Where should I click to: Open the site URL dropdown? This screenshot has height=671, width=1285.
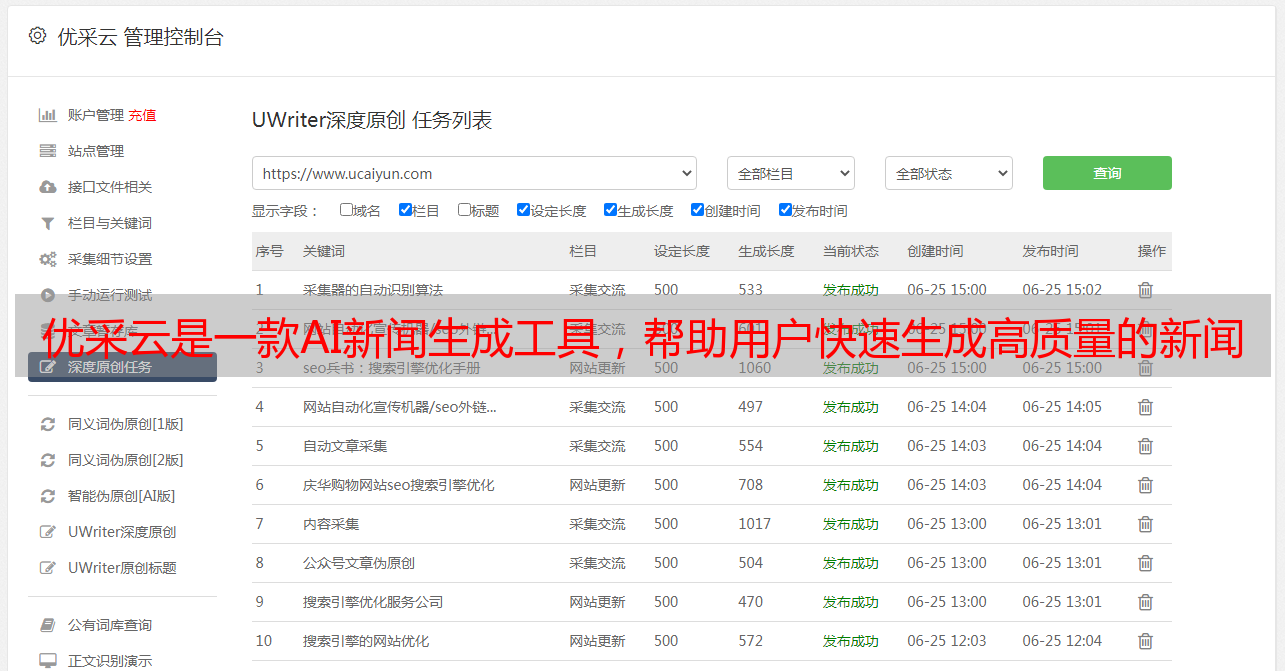point(474,173)
